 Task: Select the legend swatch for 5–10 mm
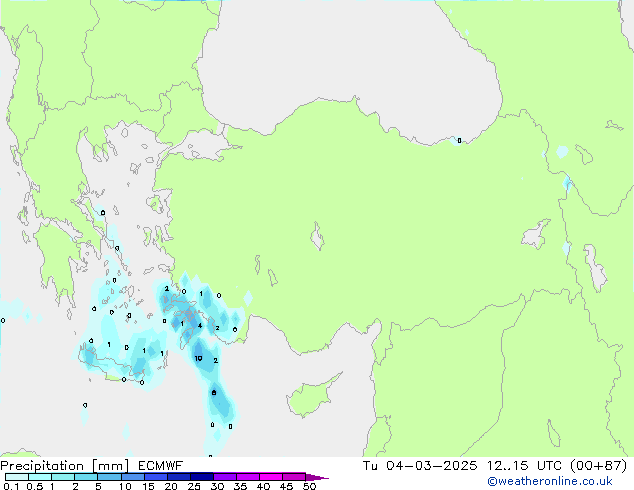[x=109, y=477]
